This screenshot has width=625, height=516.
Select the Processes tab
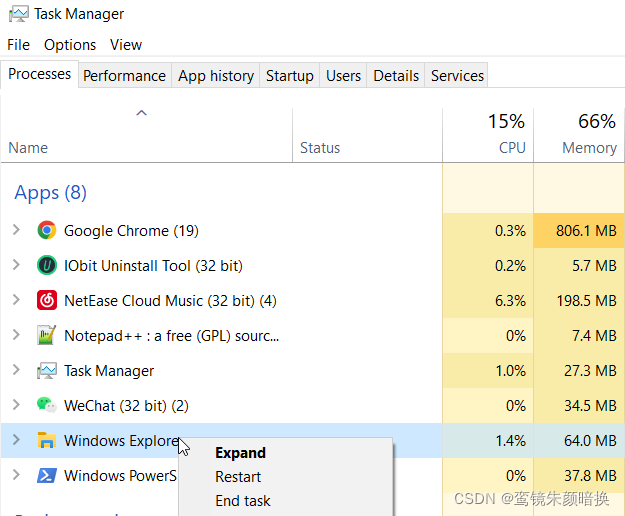[x=39, y=74]
